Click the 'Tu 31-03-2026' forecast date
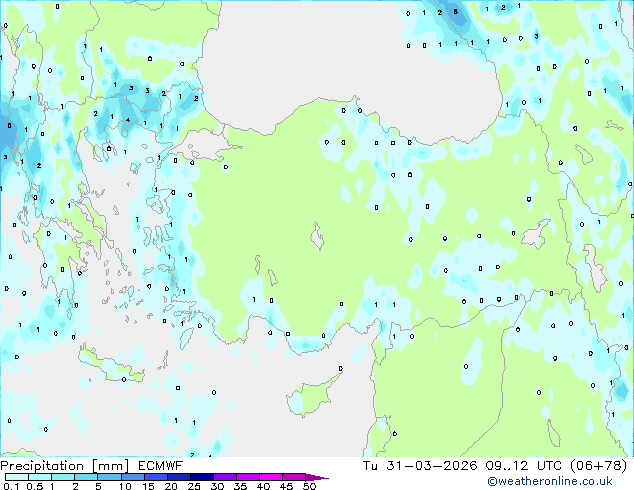The height and width of the screenshot is (490, 634). pyautogui.click(x=419, y=466)
